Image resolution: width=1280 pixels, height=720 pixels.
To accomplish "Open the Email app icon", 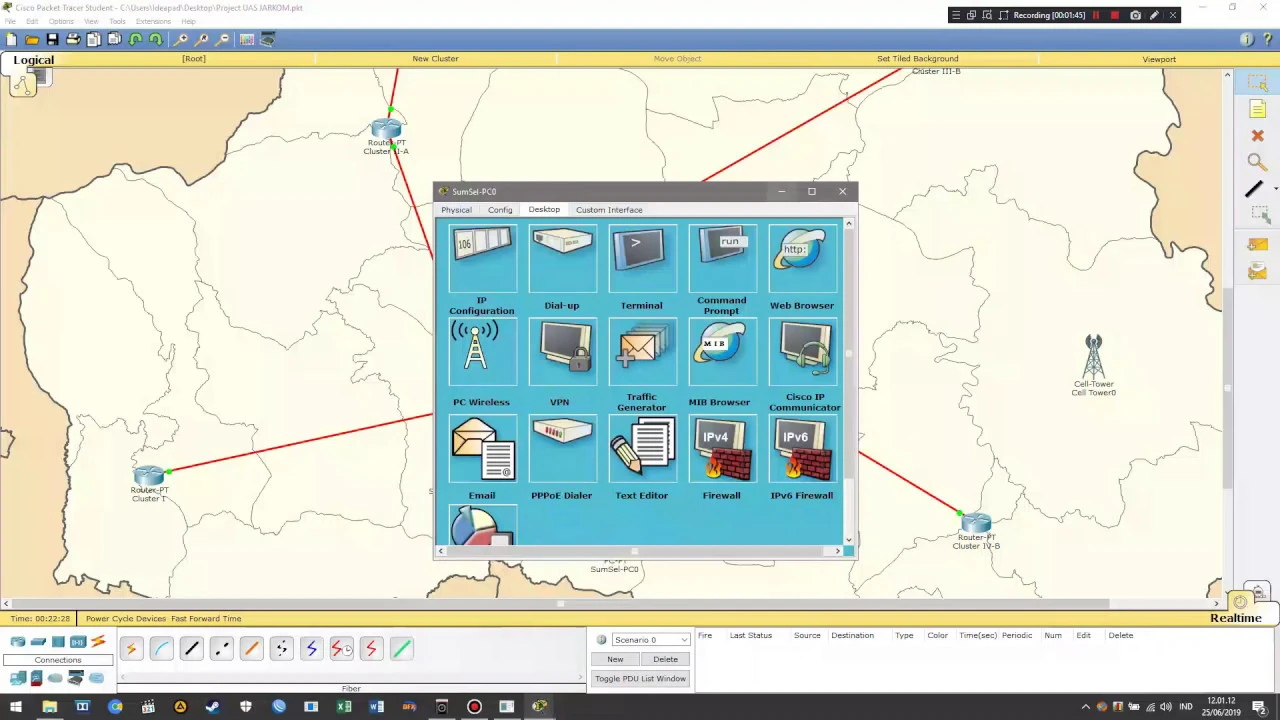I will tap(482, 450).
